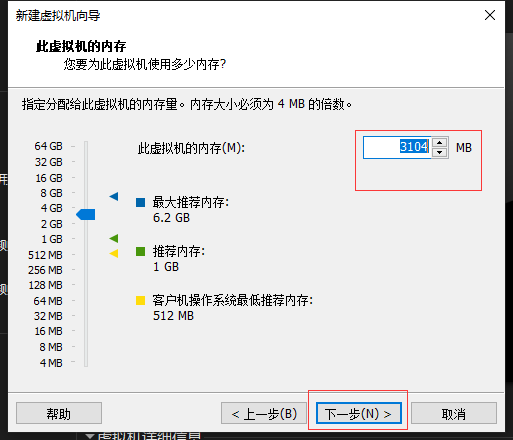513x440 pixels.
Task: Select the 16 GB scale label
Action: (x=49, y=178)
